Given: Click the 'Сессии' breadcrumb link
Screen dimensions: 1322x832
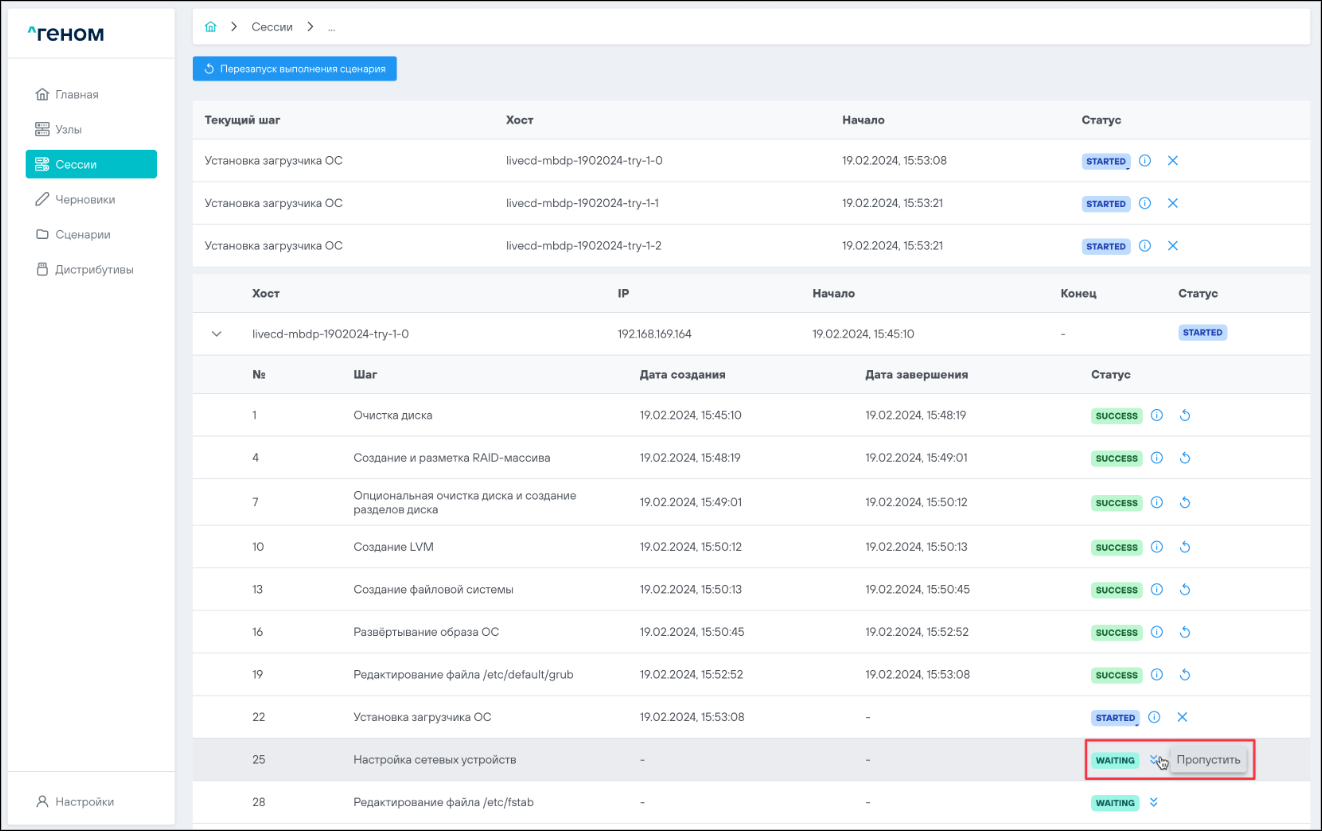Looking at the screenshot, I should 271,27.
